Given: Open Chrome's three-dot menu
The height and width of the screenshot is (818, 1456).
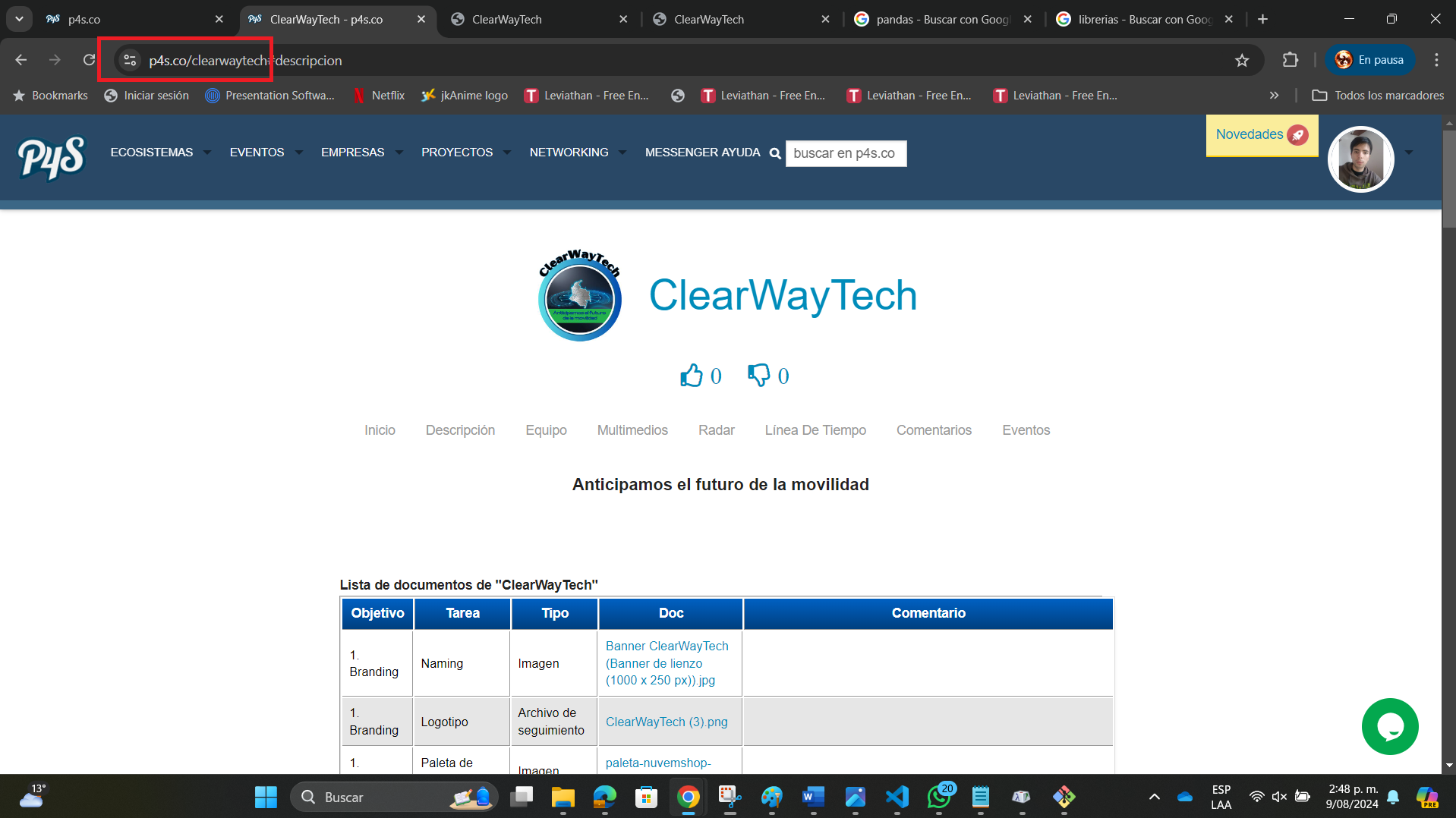Looking at the screenshot, I should point(1436,60).
